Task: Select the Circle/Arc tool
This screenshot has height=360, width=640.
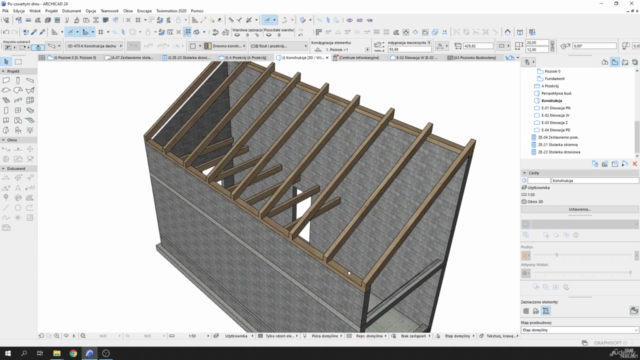Action: tap(18, 208)
